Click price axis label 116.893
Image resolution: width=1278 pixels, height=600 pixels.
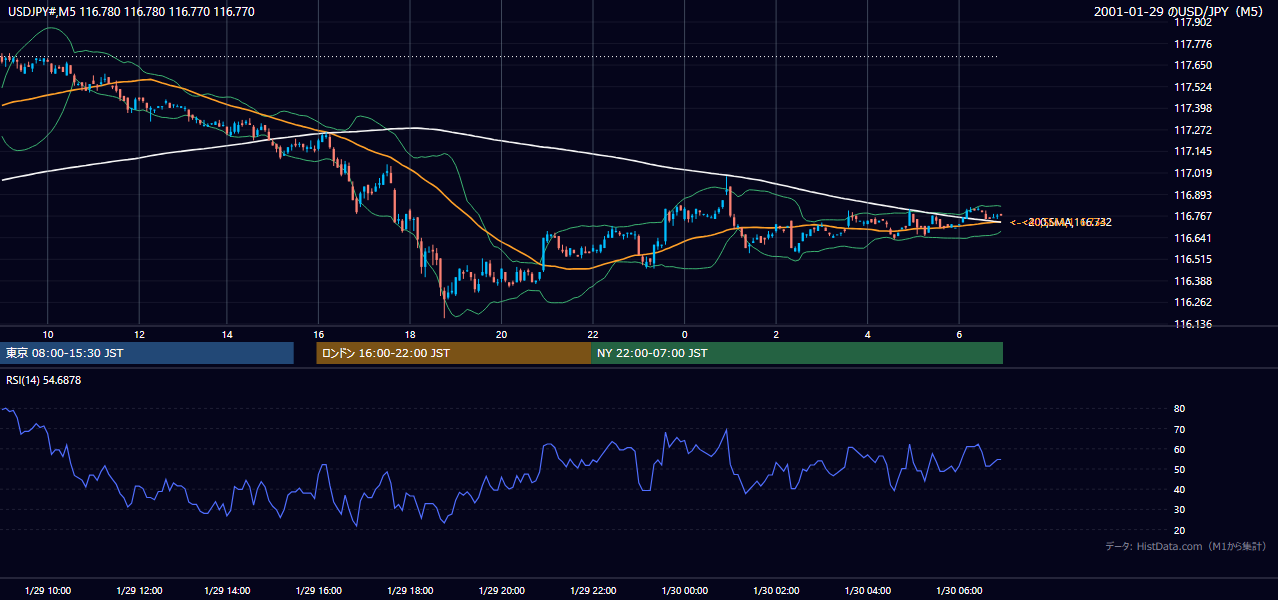[1192, 195]
